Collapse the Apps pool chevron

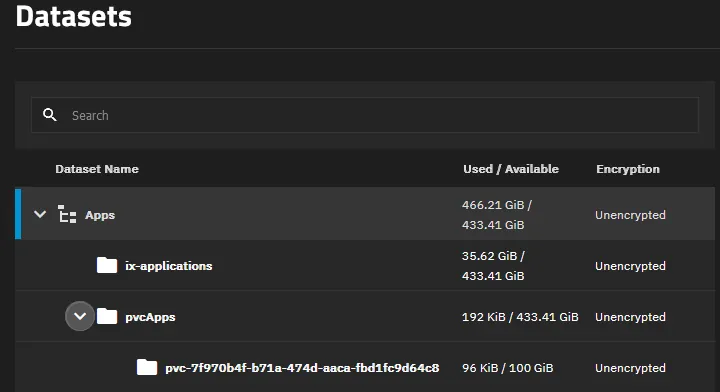point(40,214)
